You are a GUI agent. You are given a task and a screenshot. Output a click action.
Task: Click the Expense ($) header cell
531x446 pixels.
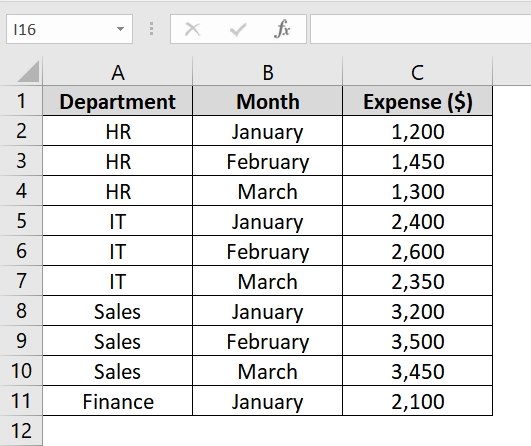pyautogui.click(x=418, y=101)
